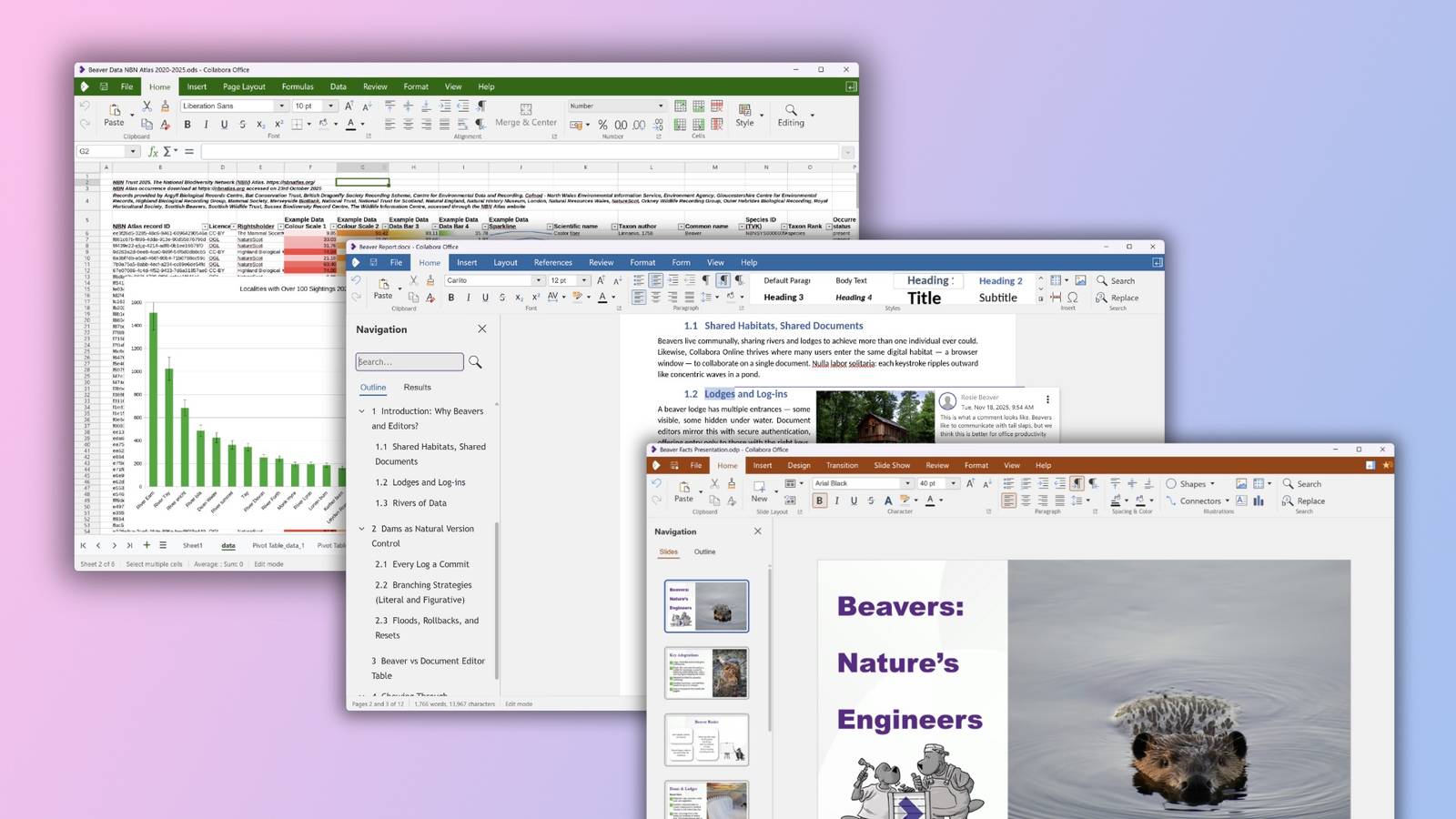Click Replace in the Impress Search group
The width and height of the screenshot is (1456, 819).
tap(1308, 501)
